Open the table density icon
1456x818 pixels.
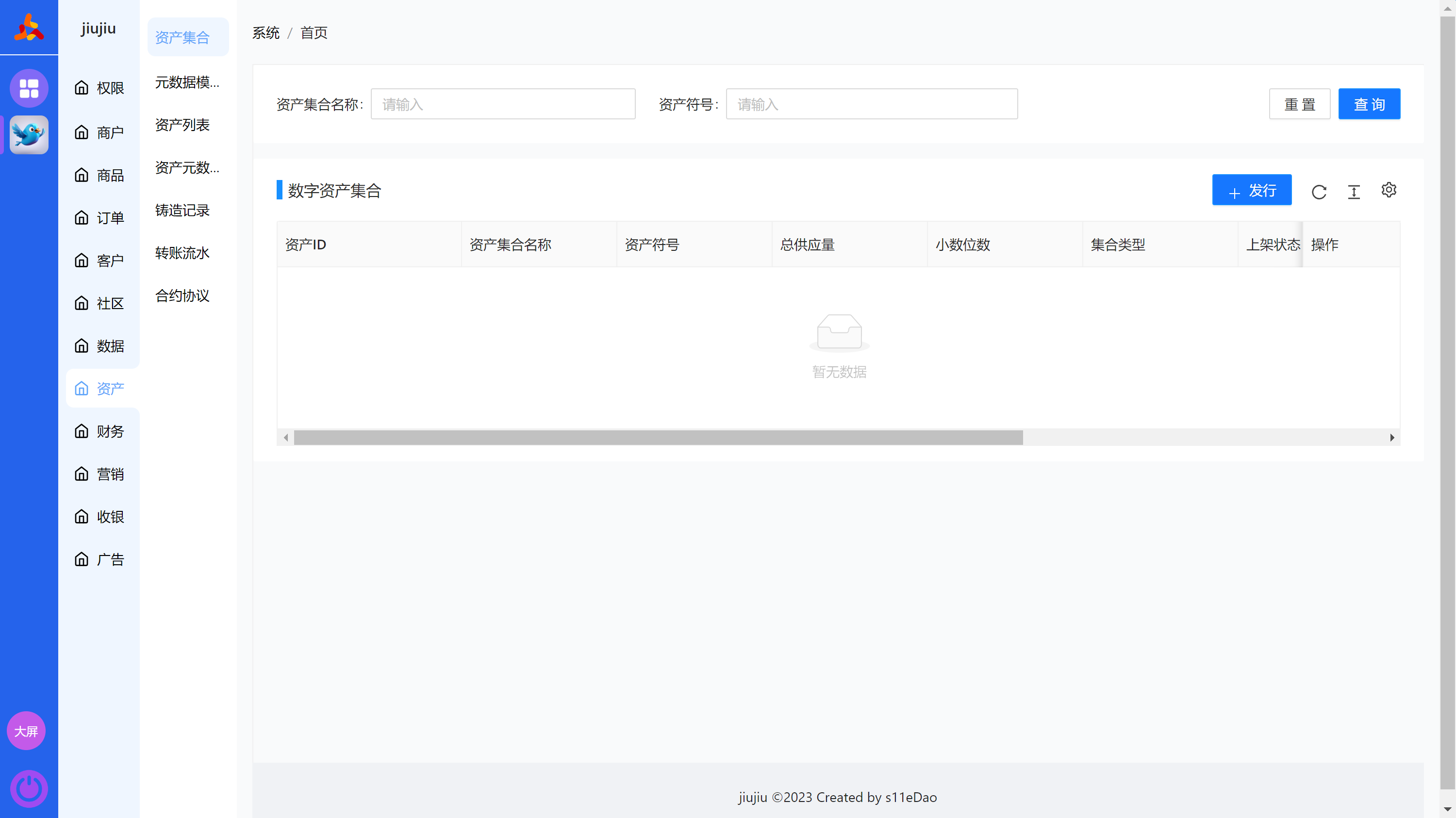pyautogui.click(x=1354, y=192)
